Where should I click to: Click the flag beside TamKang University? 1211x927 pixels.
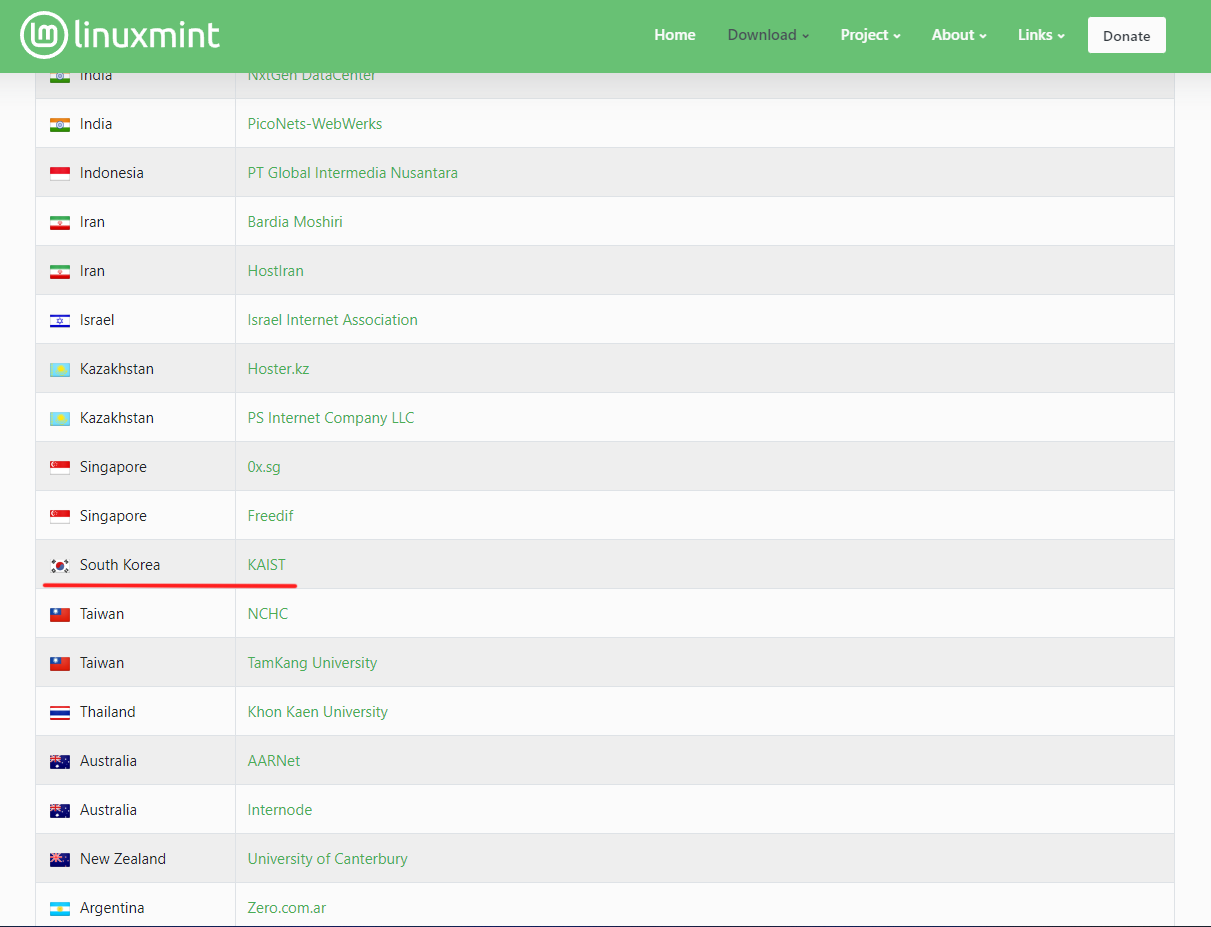60,664
